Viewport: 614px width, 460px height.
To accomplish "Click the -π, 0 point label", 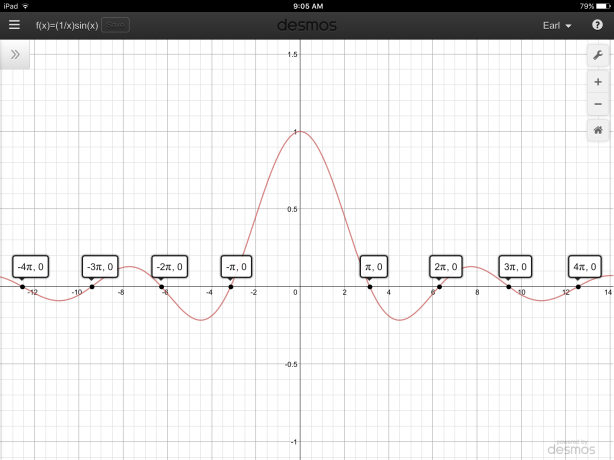I will point(236,267).
